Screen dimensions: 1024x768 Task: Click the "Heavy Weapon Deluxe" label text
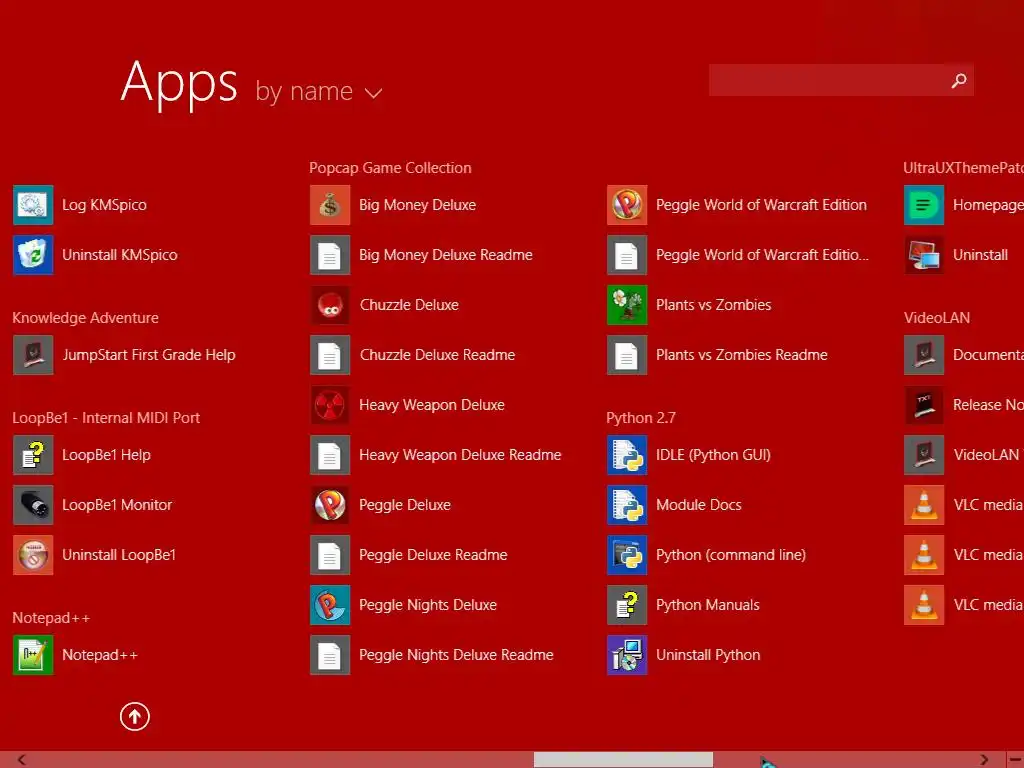(432, 405)
